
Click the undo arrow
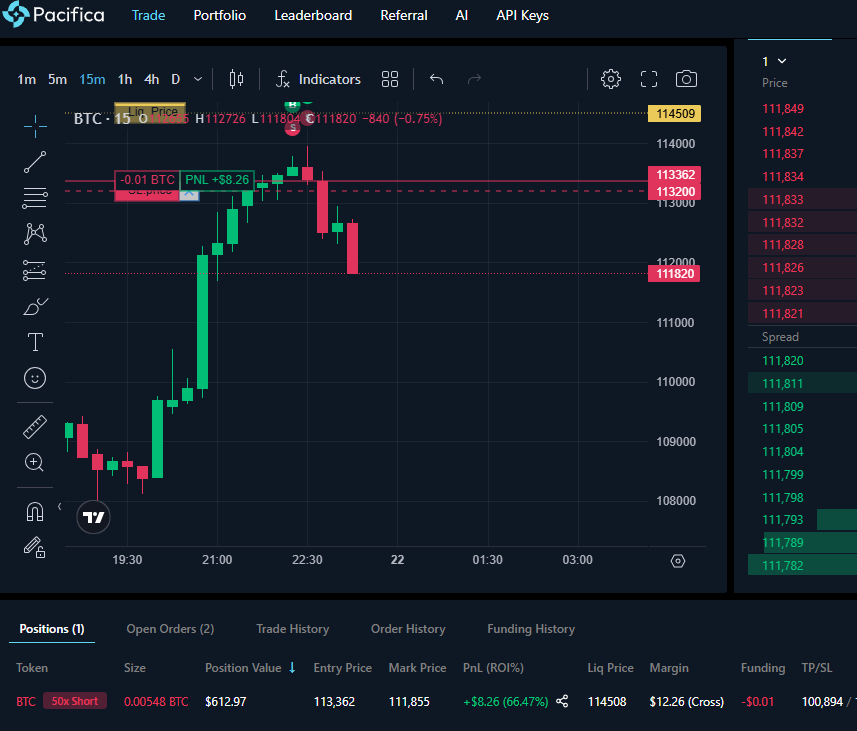click(x=436, y=79)
